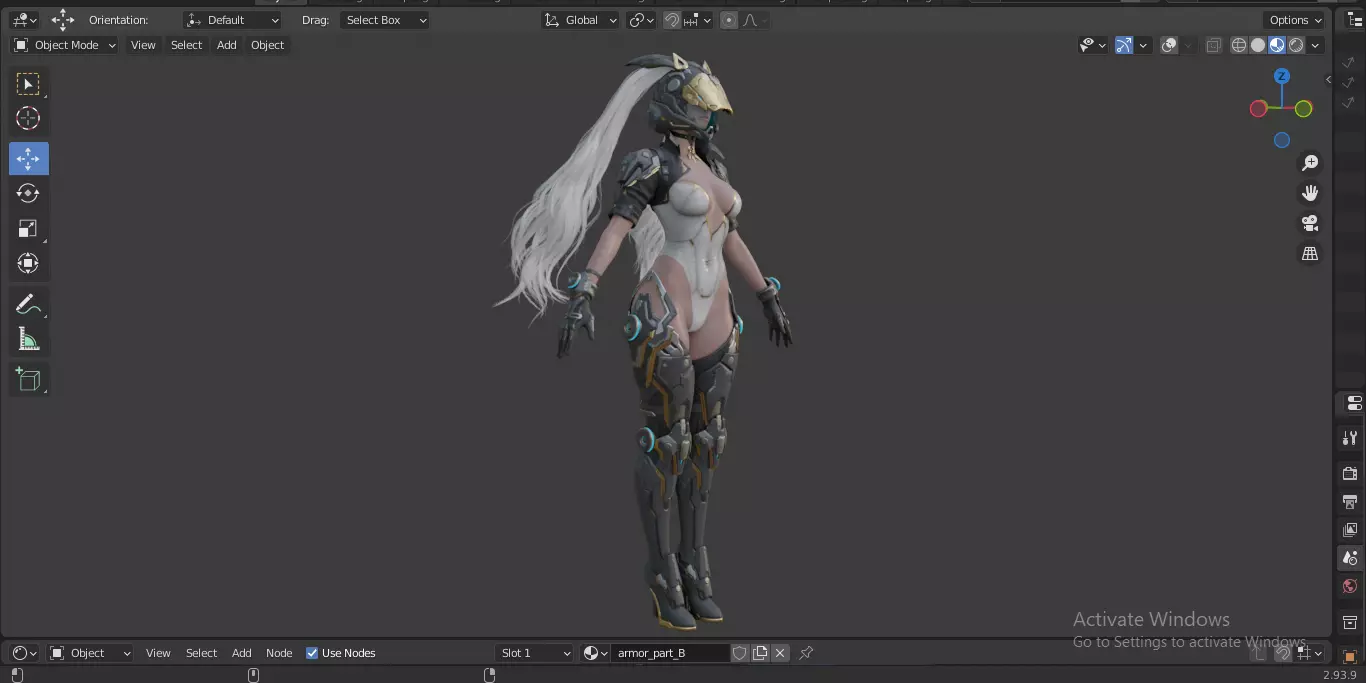Choose the Move tool in left toolbar

tap(28, 158)
